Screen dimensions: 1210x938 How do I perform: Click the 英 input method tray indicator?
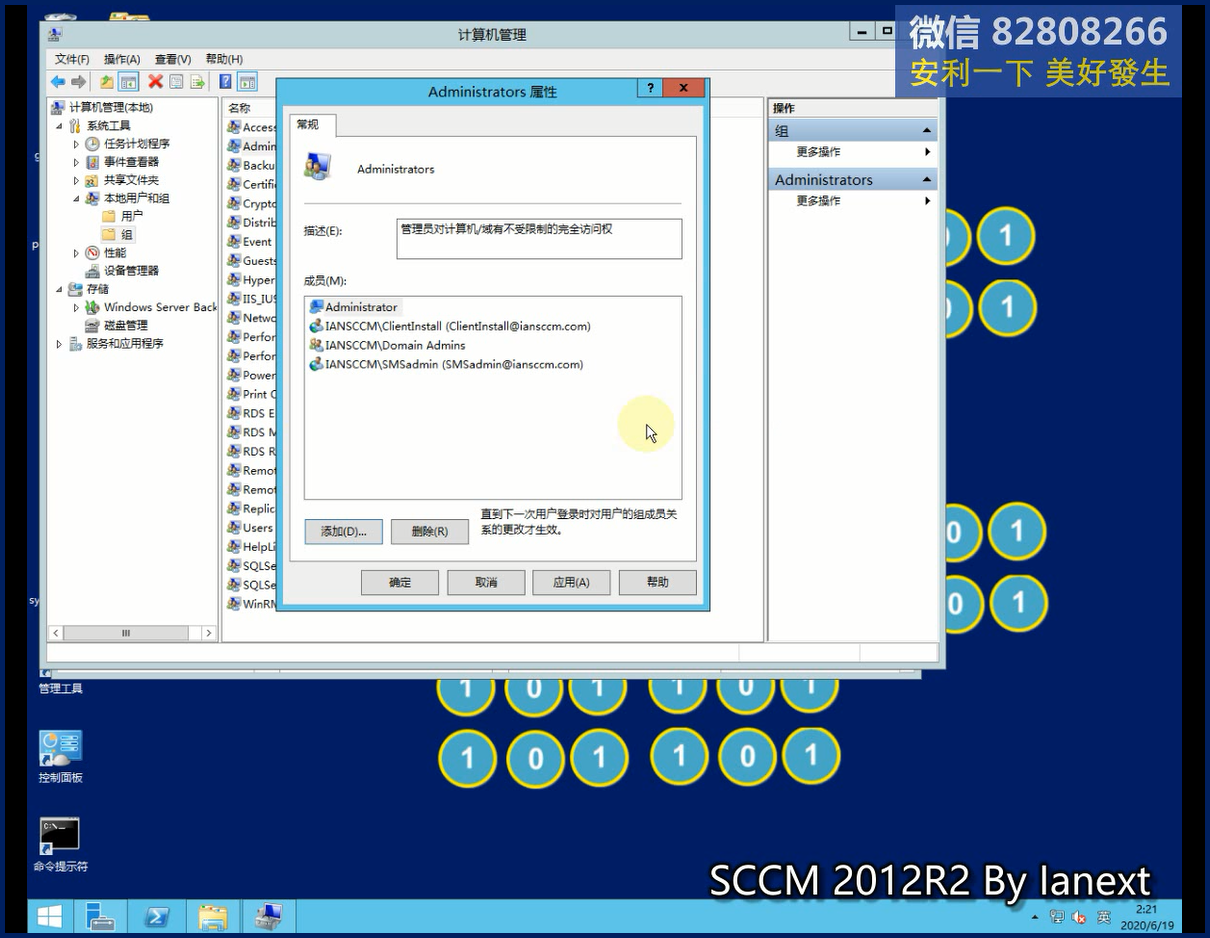1104,917
